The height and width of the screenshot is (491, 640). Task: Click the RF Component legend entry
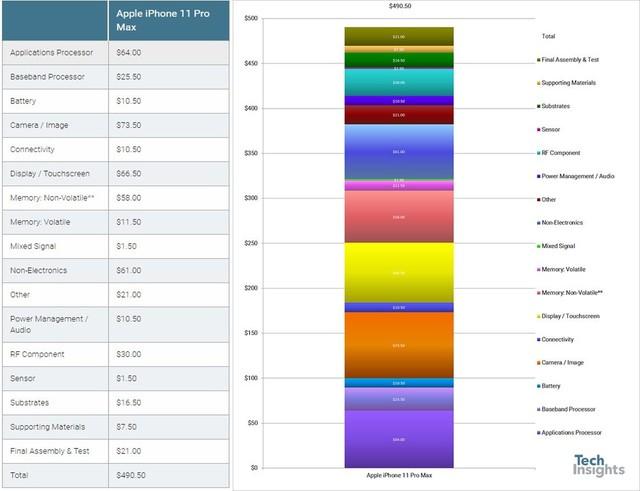point(558,153)
